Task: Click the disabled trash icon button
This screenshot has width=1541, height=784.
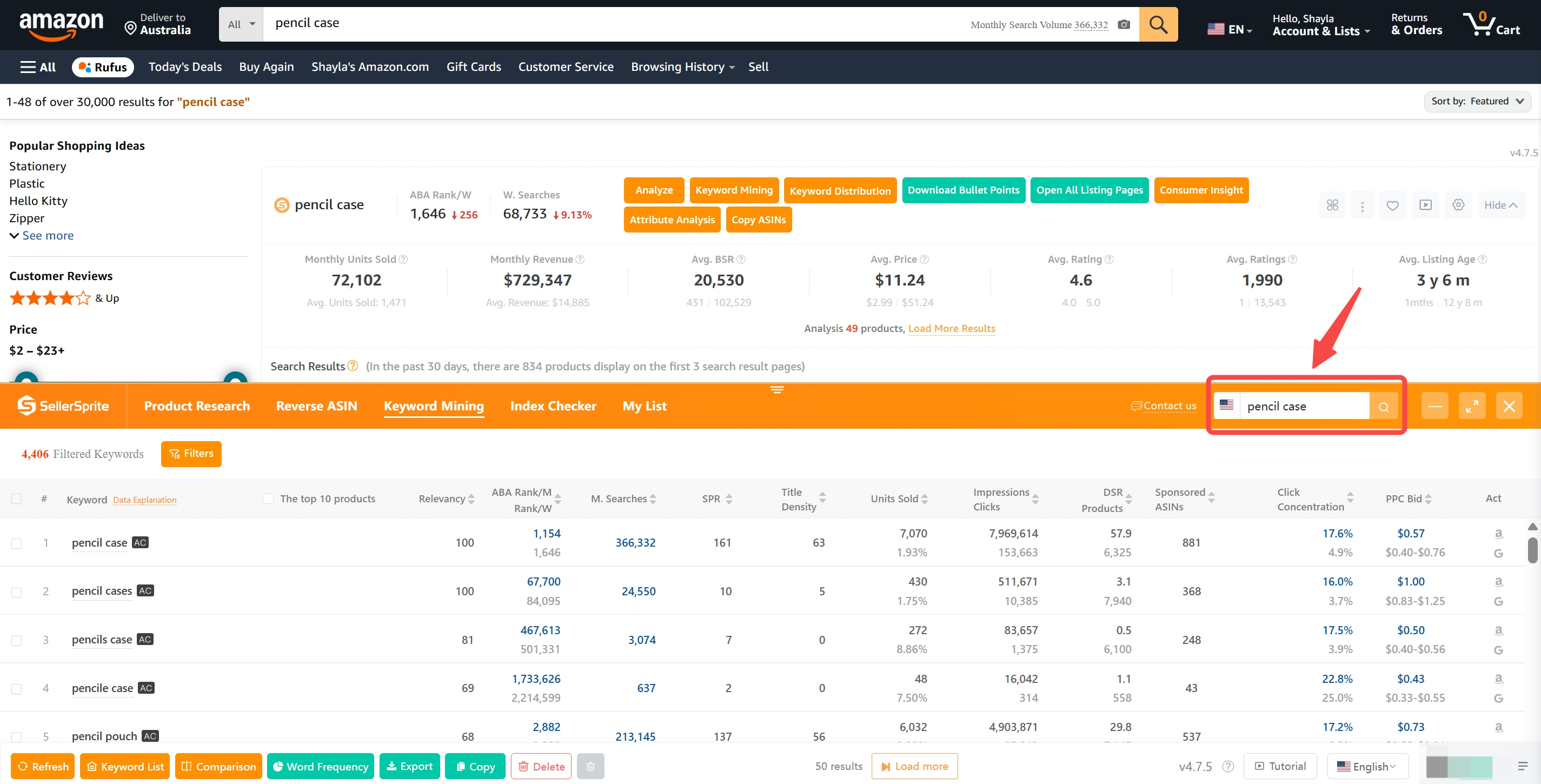Action: point(590,767)
